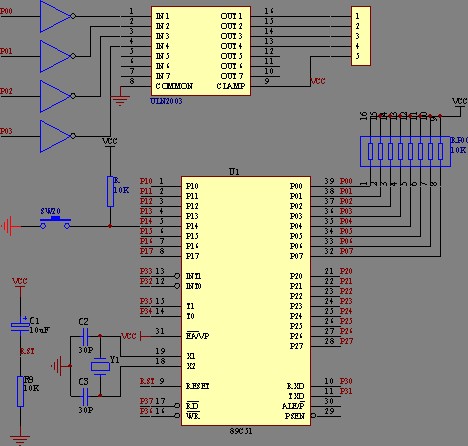Screen dimensions: 468x446
Task: Select the Y1 crystal oscillator symbol
Action: 100,367
